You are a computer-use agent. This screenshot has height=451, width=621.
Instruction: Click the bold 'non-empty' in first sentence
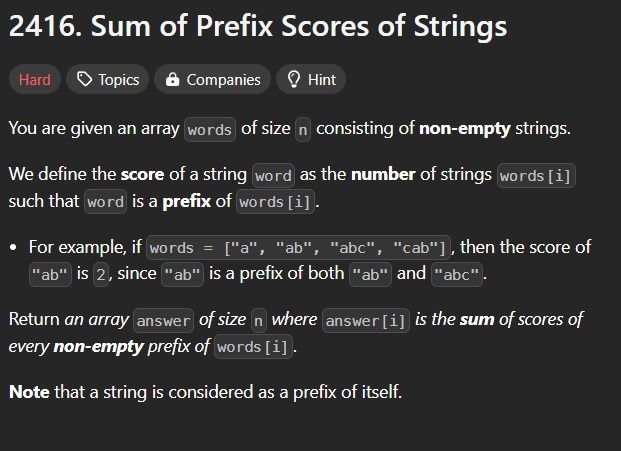coord(465,129)
